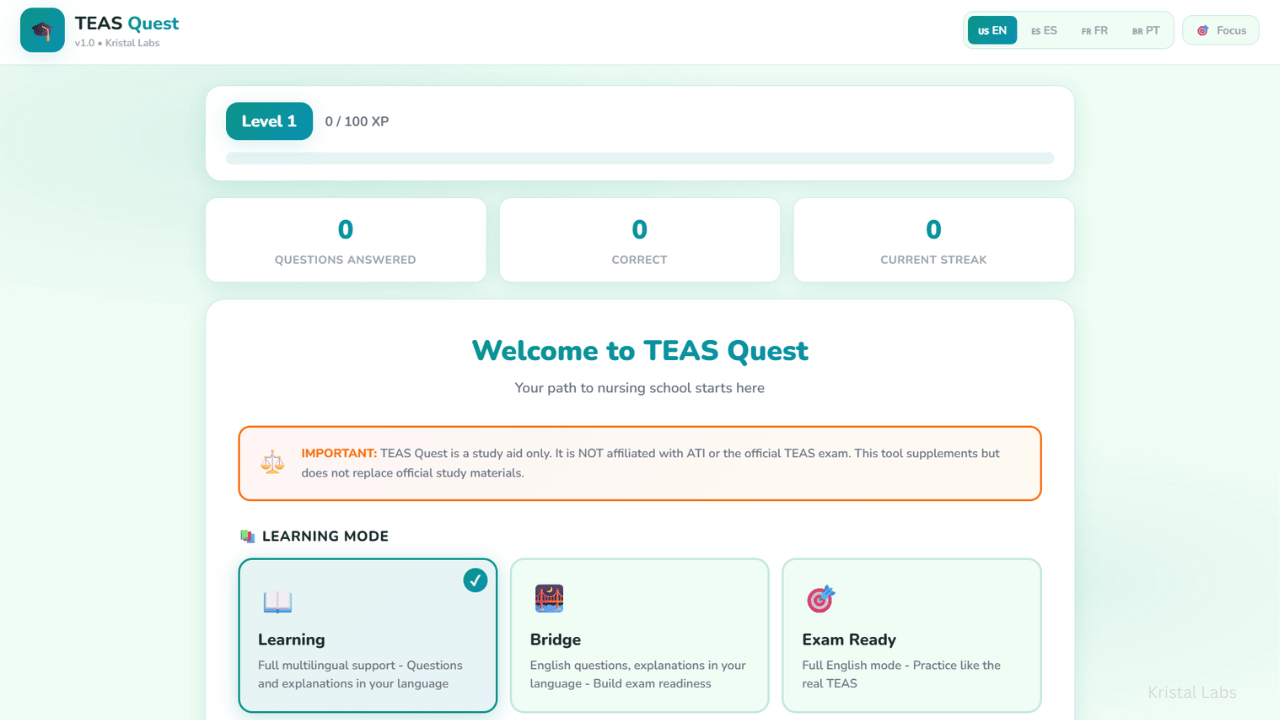This screenshot has height=720, width=1280.
Task: Click the Questions Answered stat card
Action: click(x=346, y=240)
